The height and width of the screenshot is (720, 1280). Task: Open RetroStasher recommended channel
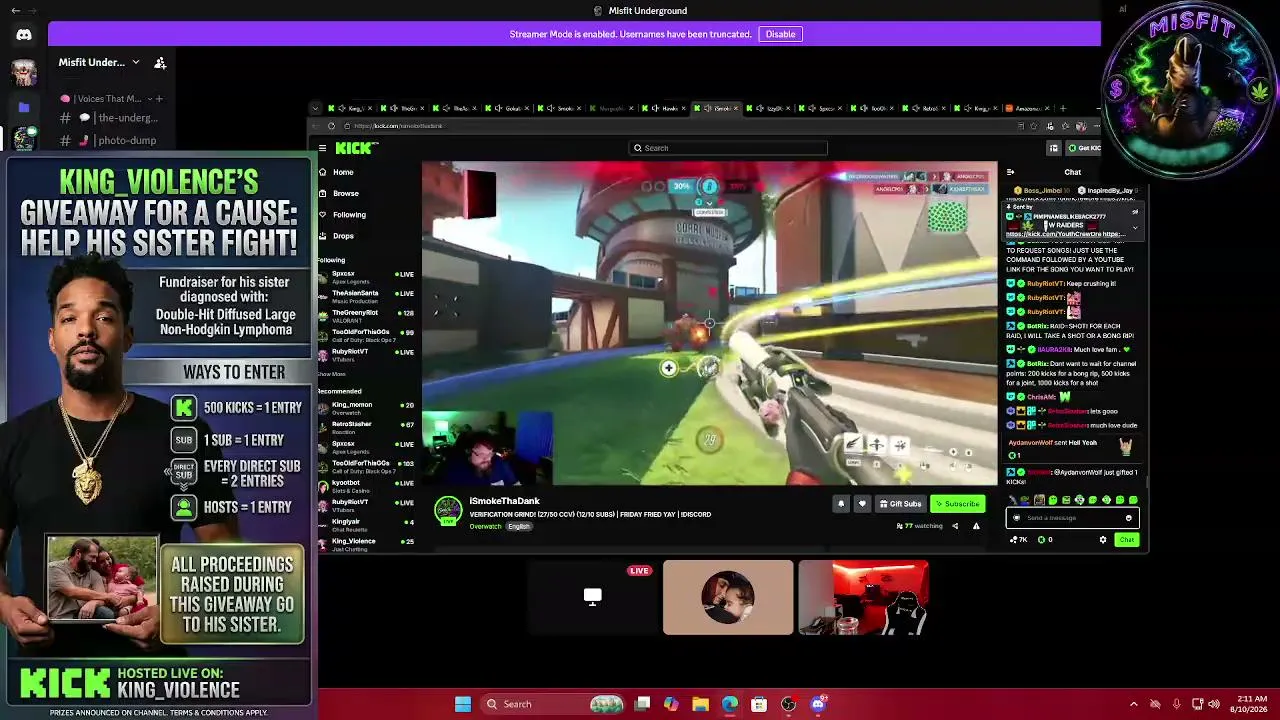coord(366,426)
